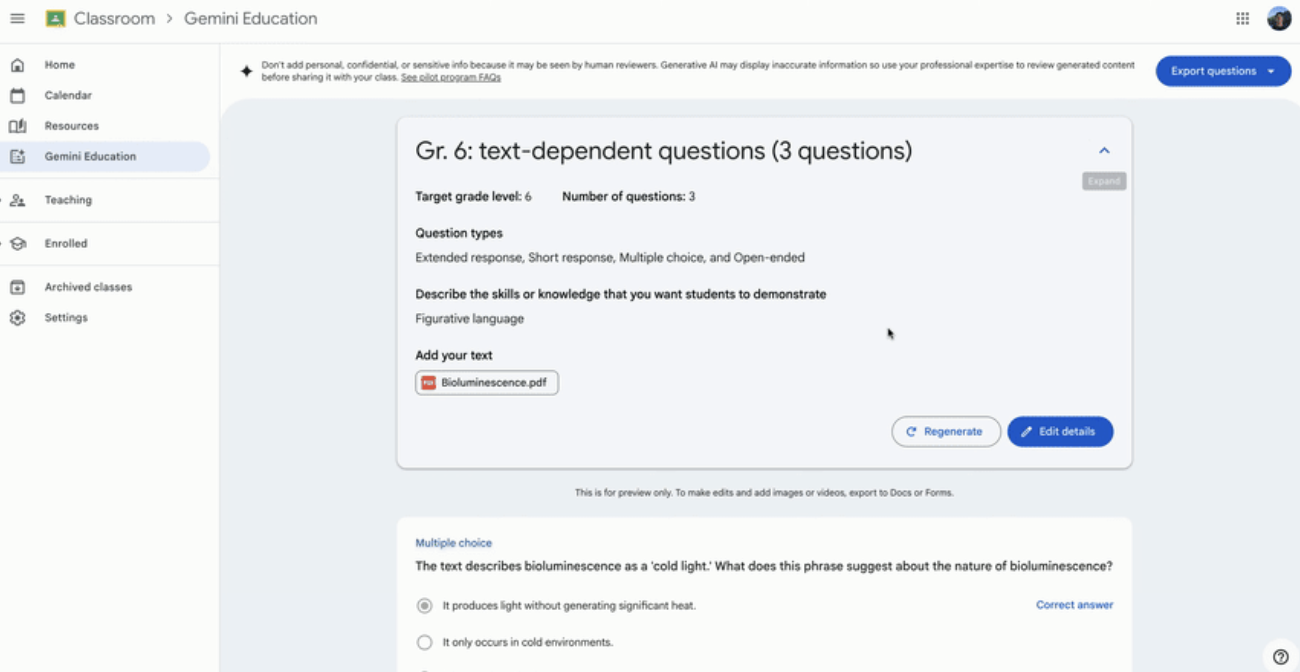1300x672 pixels.
Task: Click the Google apps grid icon
Action: 1242,19
